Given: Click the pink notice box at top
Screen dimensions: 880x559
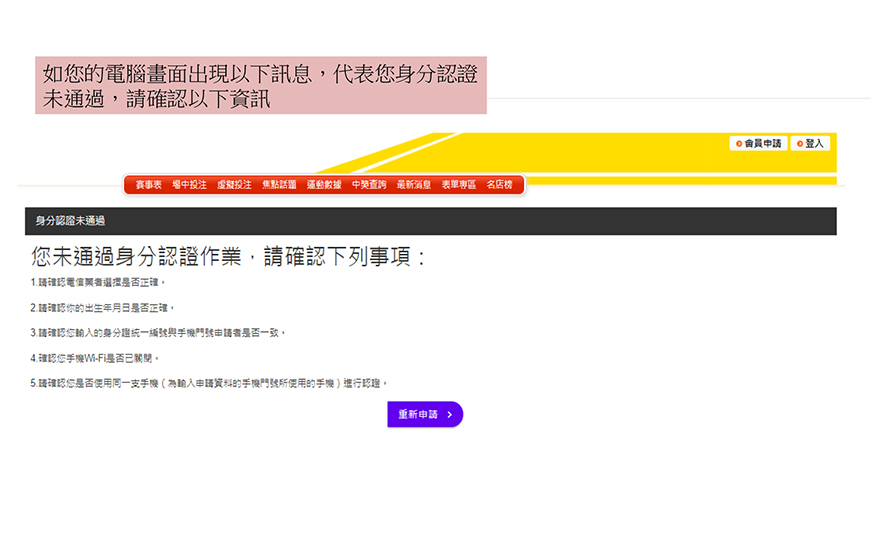Looking at the screenshot, I should [x=261, y=85].
